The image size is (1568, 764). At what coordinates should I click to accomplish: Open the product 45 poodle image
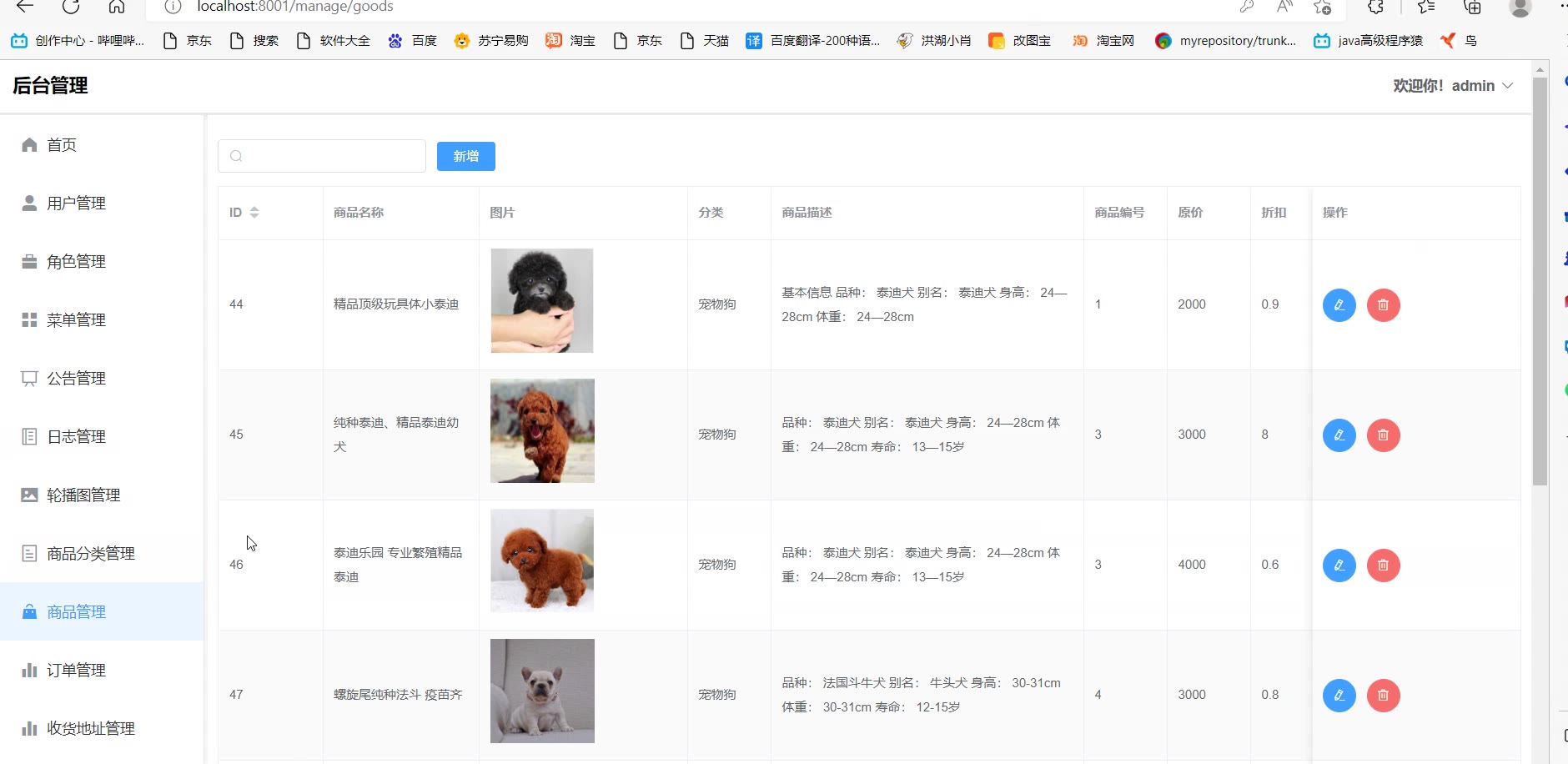point(542,430)
